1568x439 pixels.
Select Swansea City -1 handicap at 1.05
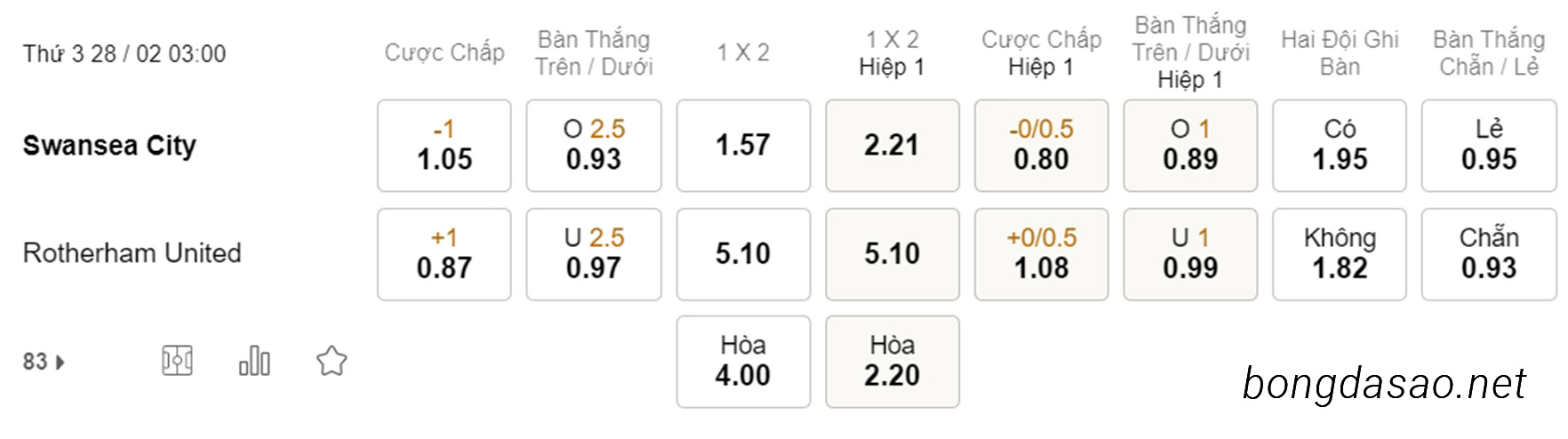(x=444, y=146)
